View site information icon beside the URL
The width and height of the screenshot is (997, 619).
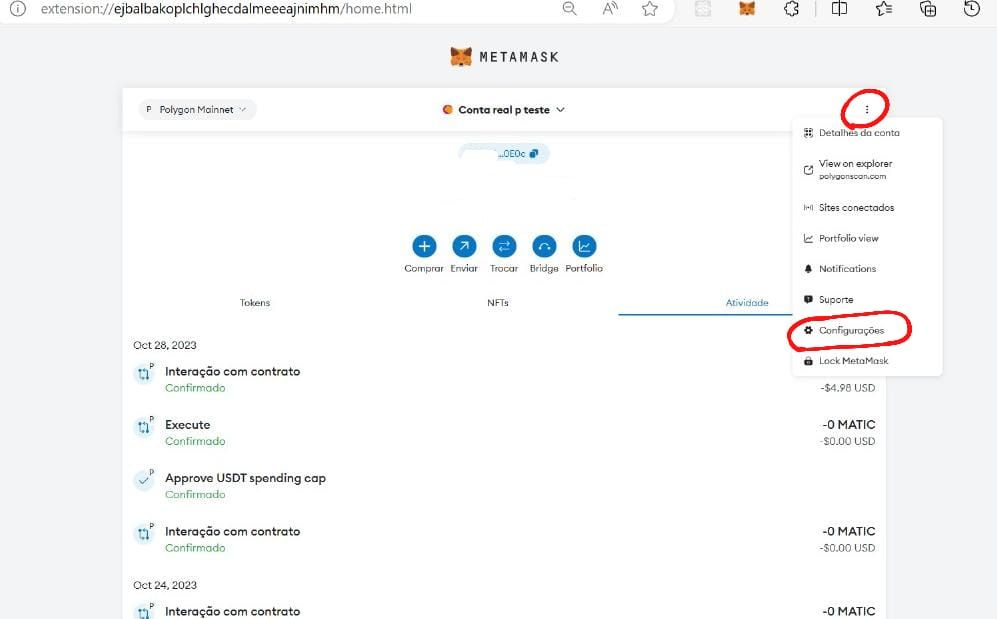coord(18,9)
